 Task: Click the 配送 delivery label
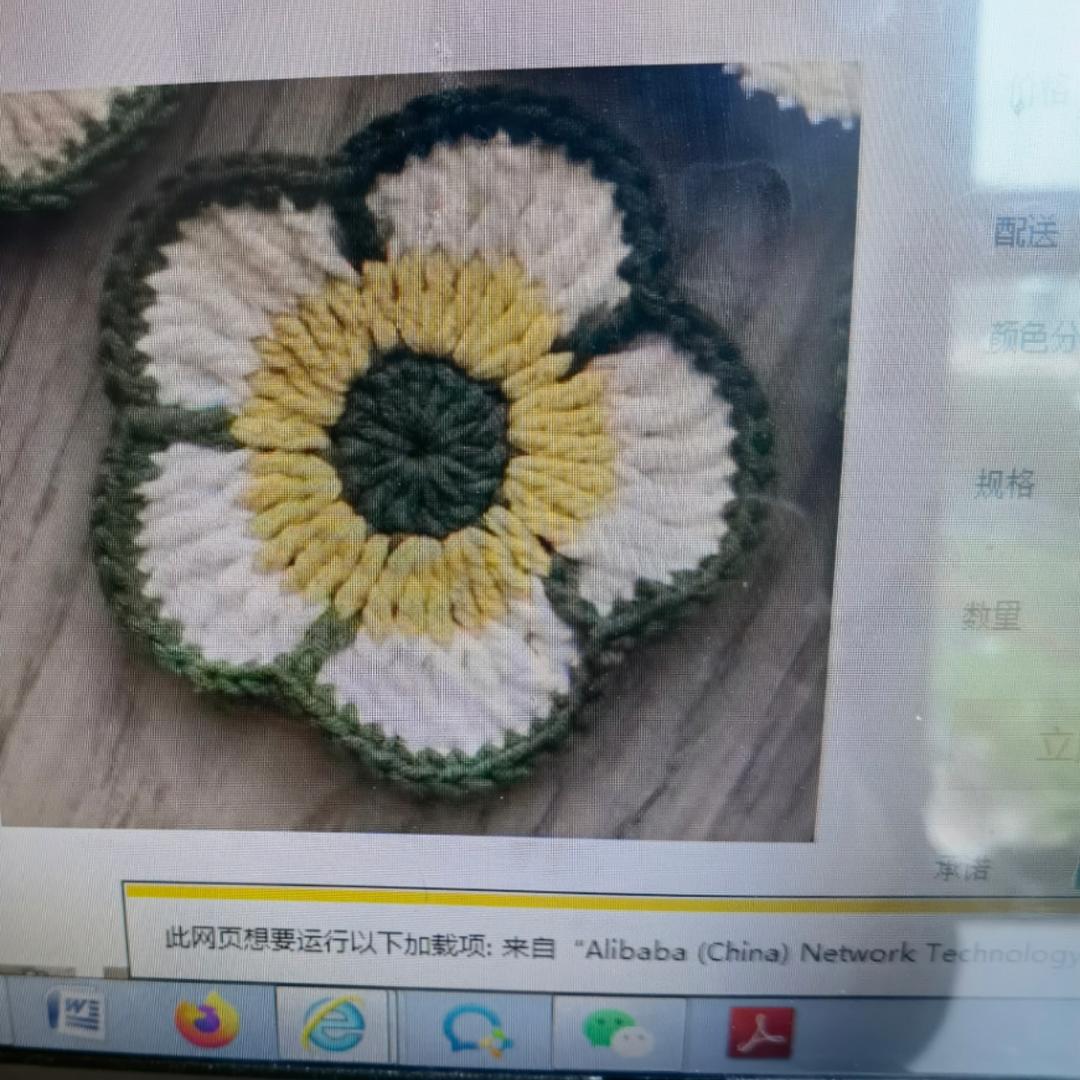(x=1026, y=232)
